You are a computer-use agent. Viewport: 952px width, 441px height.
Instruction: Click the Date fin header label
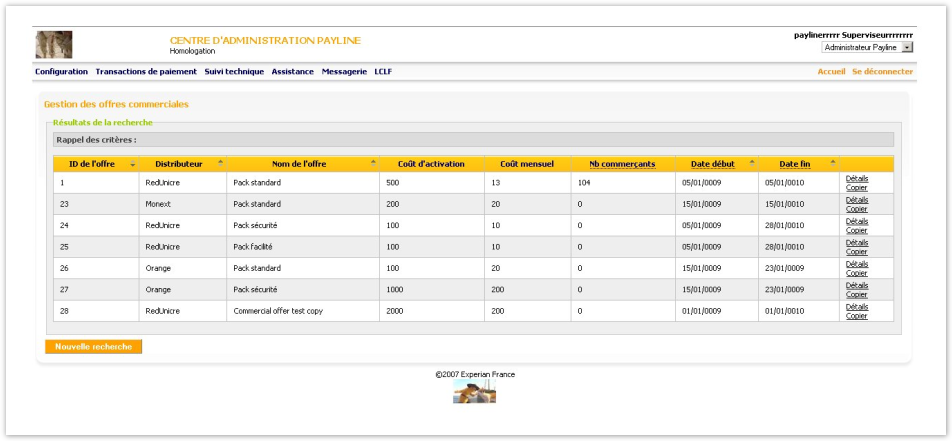click(795, 164)
